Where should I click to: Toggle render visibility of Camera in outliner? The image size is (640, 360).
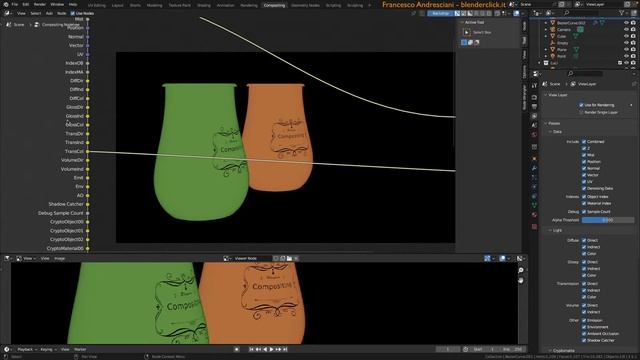[633, 29]
